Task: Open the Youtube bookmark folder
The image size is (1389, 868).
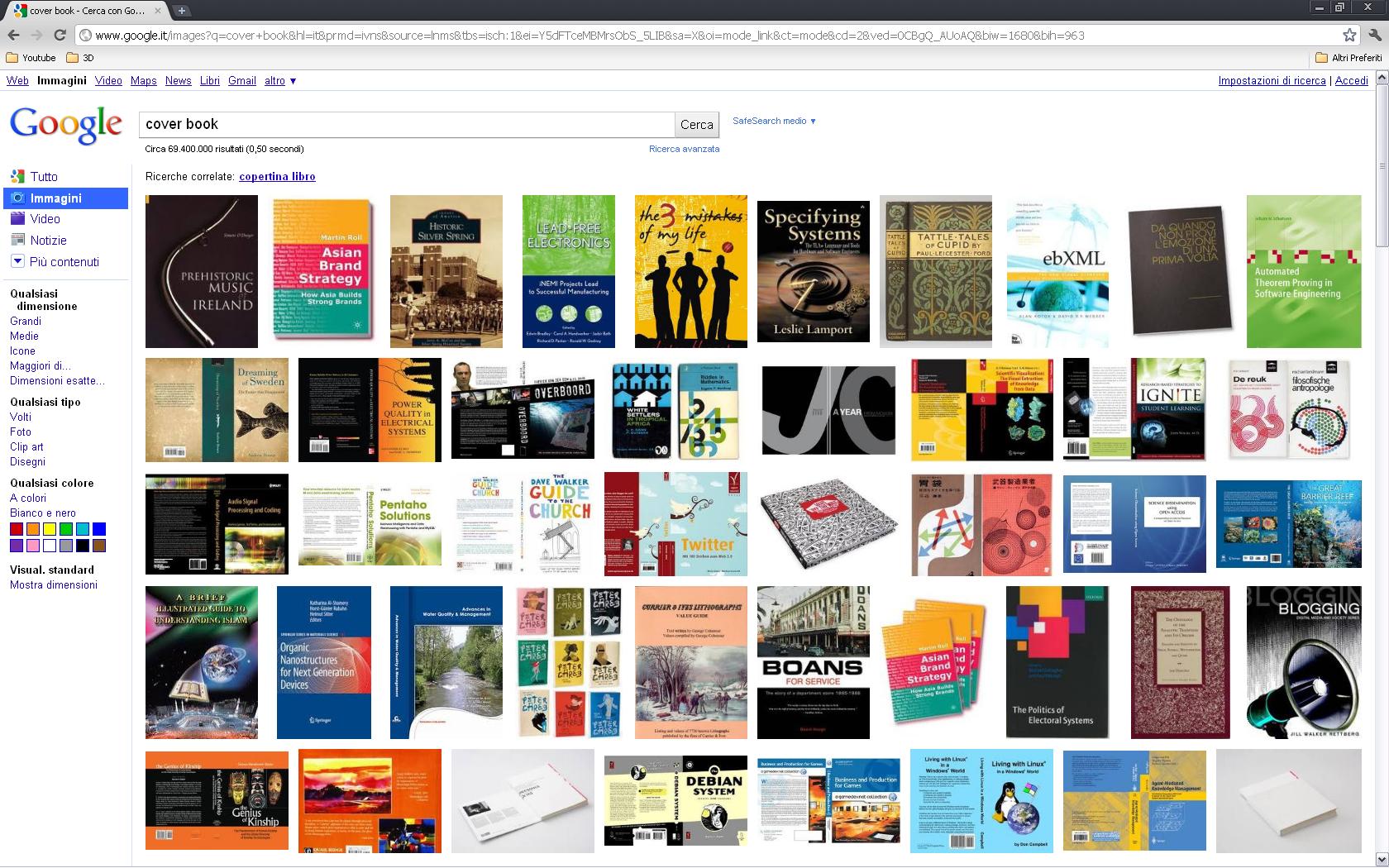Action: coord(31,58)
